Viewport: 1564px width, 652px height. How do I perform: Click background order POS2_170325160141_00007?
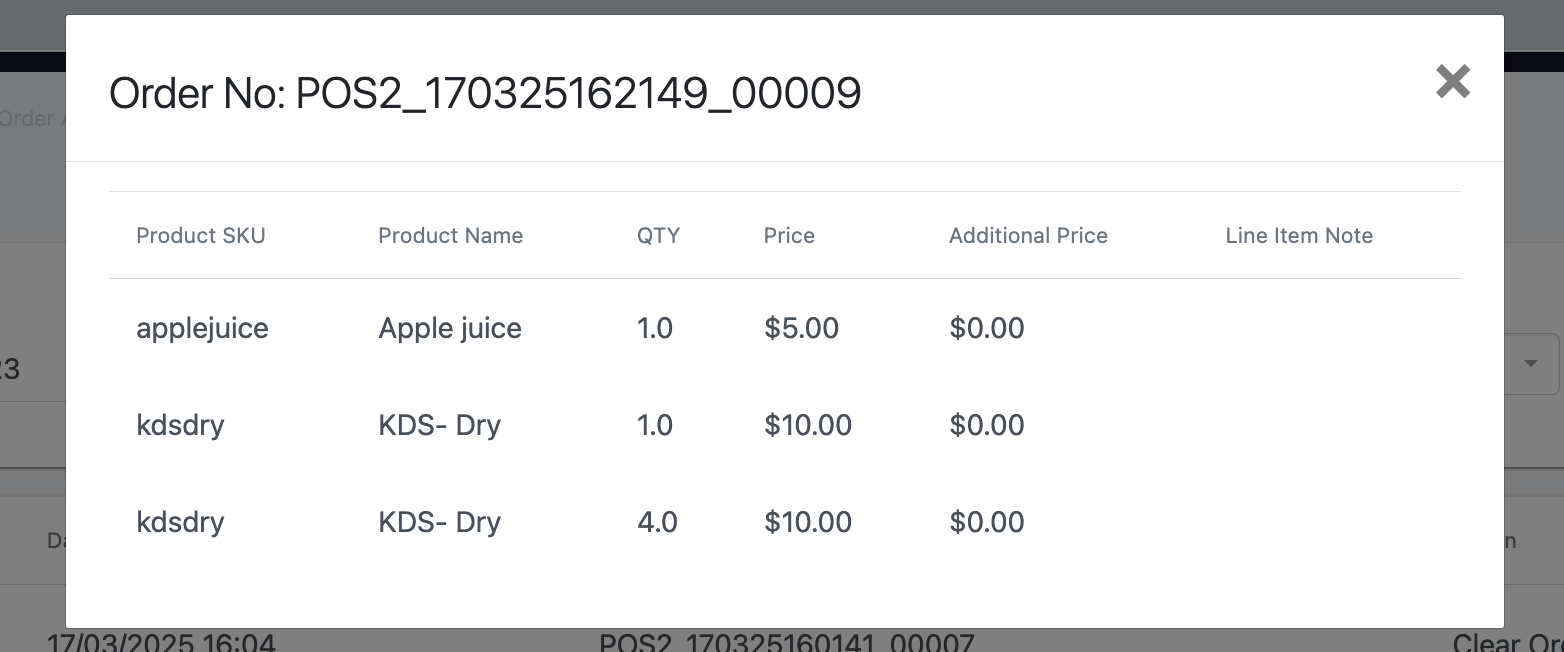(x=786, y=642)
